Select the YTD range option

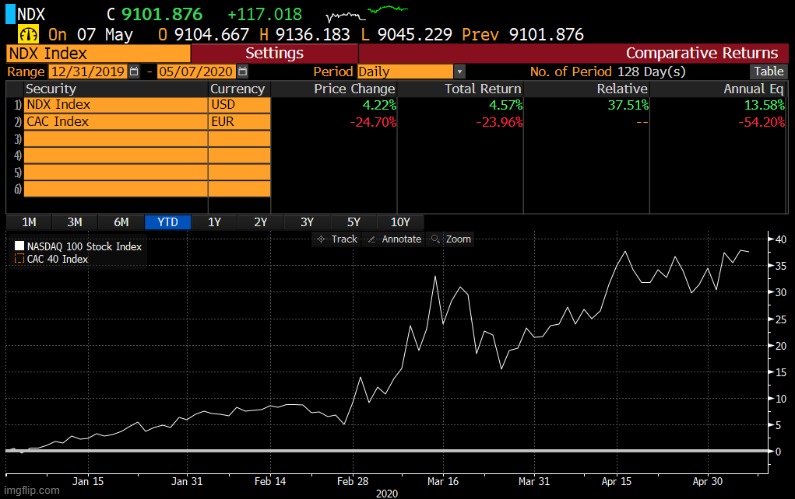167,222
